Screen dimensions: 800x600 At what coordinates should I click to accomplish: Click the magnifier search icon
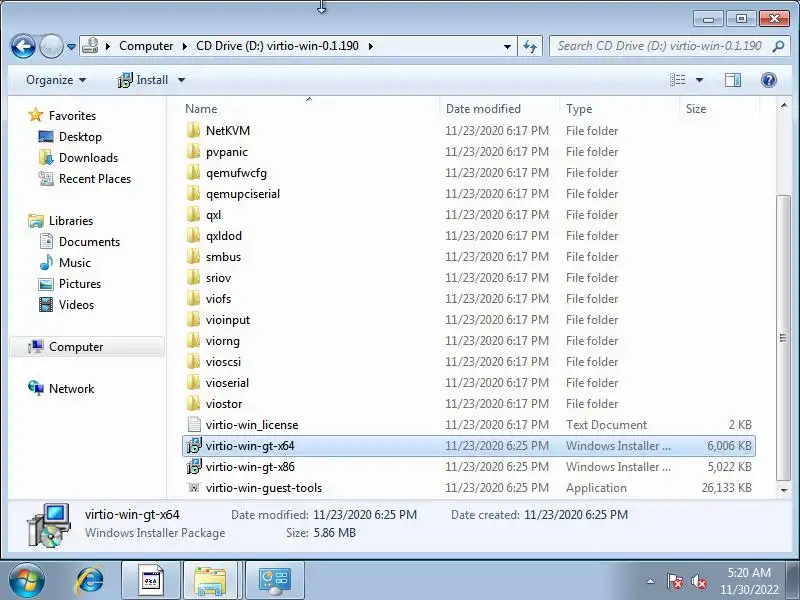[x=778, y=46]
